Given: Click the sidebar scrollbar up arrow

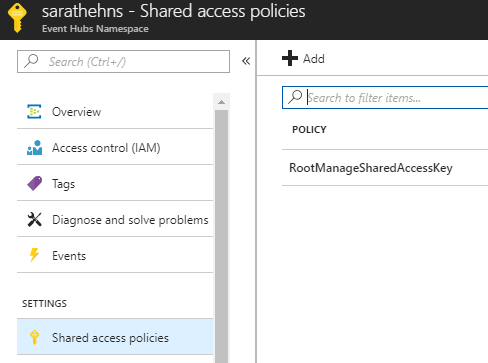Looking at the screenshot, I should (221, 102).
